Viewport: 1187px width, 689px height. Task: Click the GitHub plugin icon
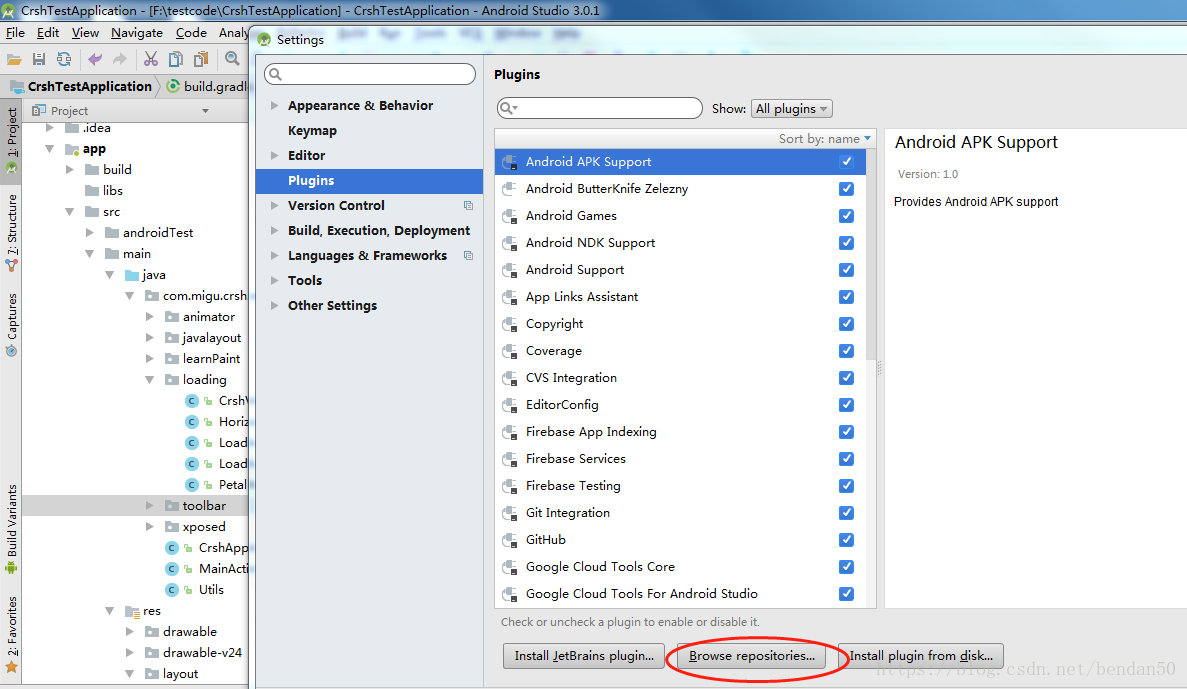click(x=509, y=540)
